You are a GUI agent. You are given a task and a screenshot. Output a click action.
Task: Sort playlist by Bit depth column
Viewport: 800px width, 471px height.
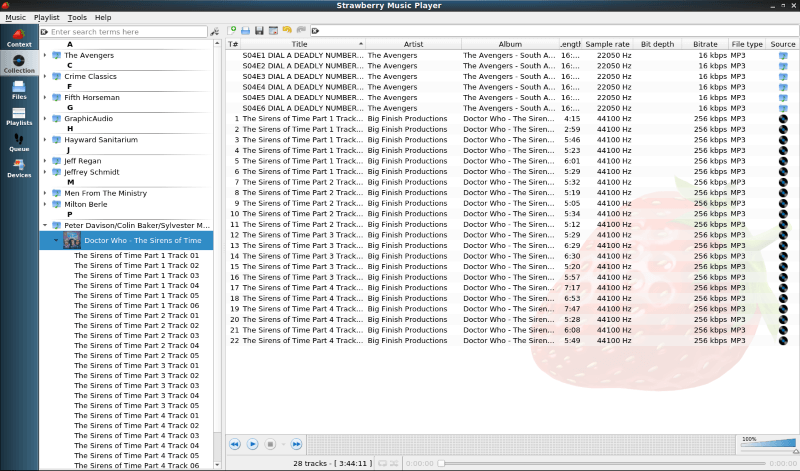pyautogui.click(x=657, y=44)
